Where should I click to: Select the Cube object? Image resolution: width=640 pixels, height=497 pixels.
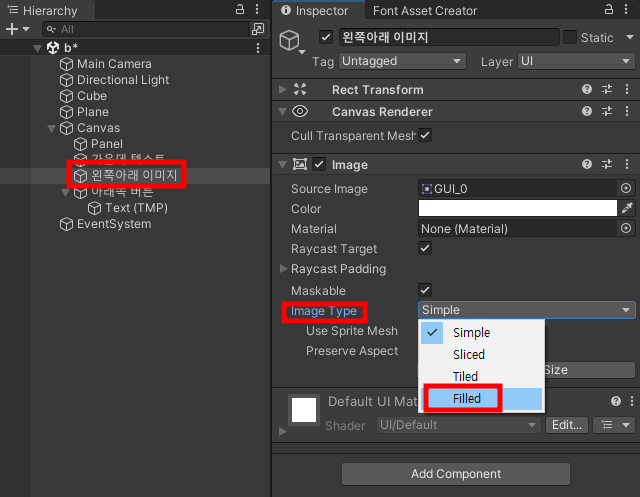pos(92,96)
